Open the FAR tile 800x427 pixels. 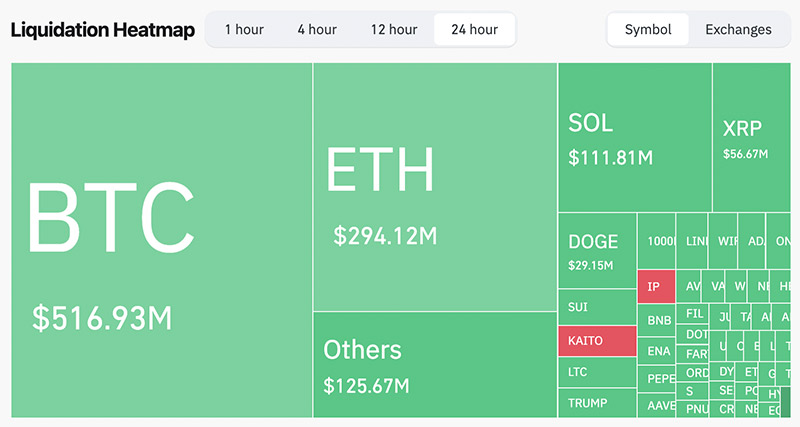tap(692, 354)
